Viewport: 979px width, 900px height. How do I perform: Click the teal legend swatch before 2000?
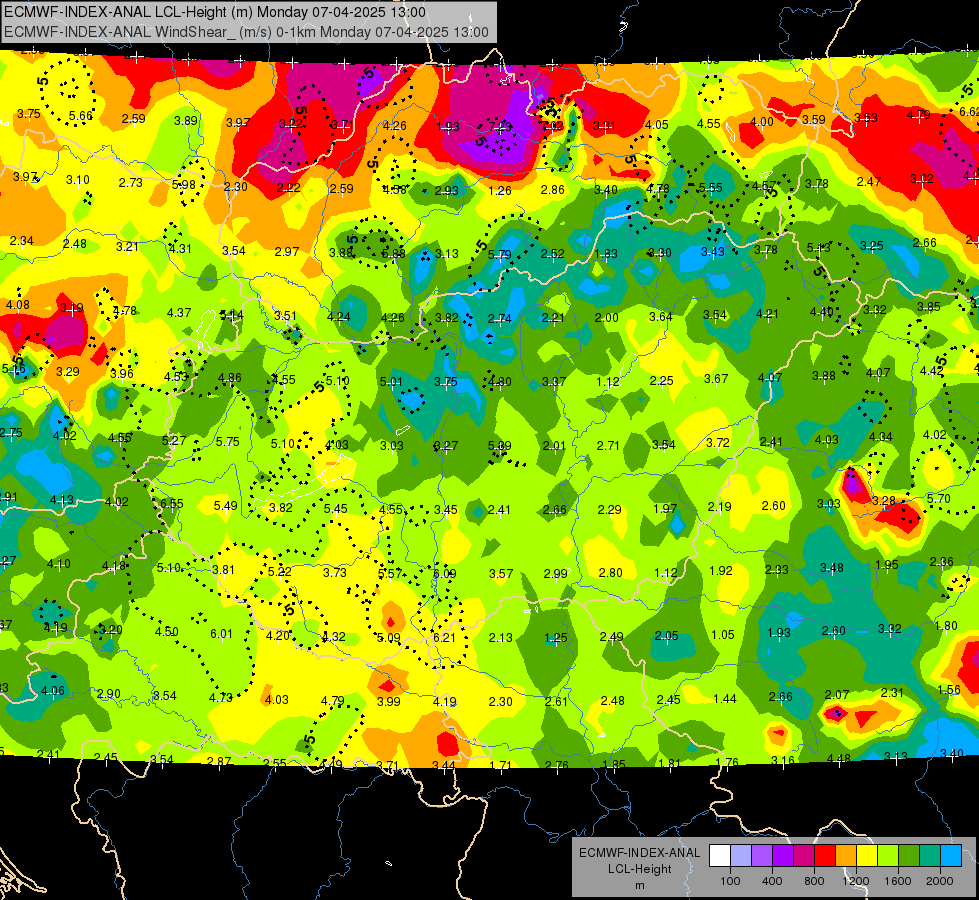(x=930, y=856)
